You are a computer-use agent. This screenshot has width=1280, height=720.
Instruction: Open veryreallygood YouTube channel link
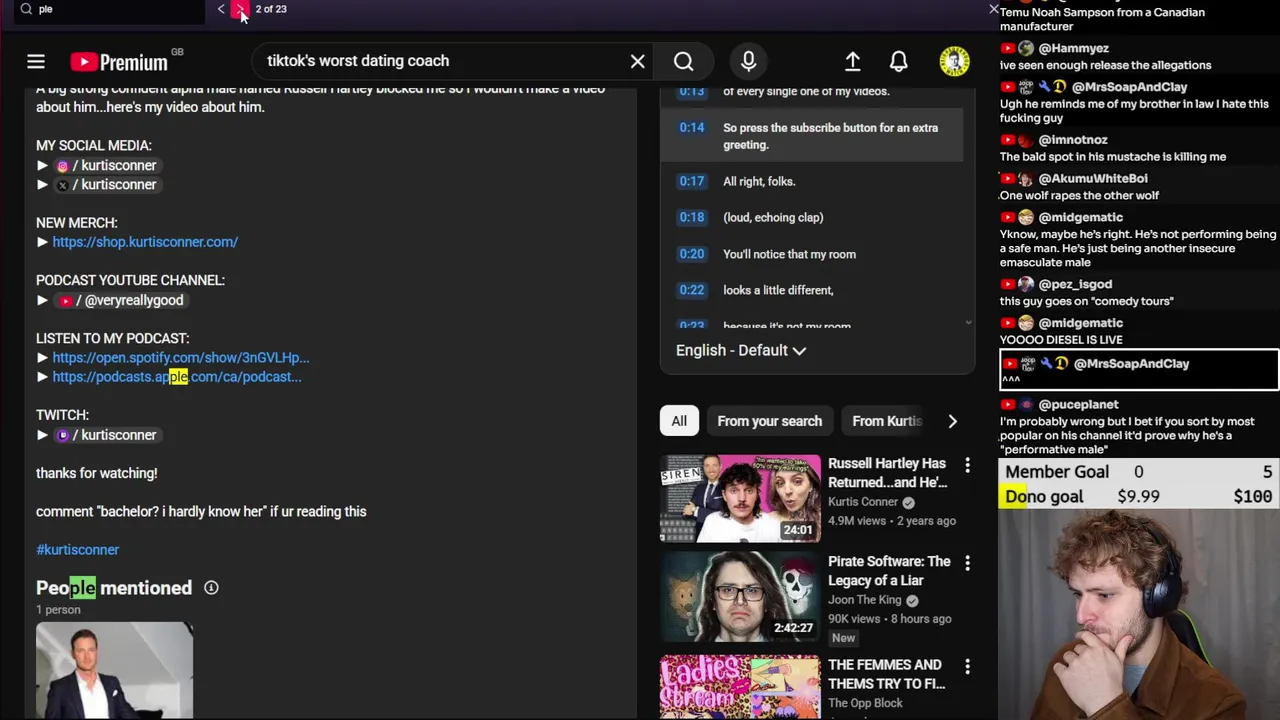point(121,300)
